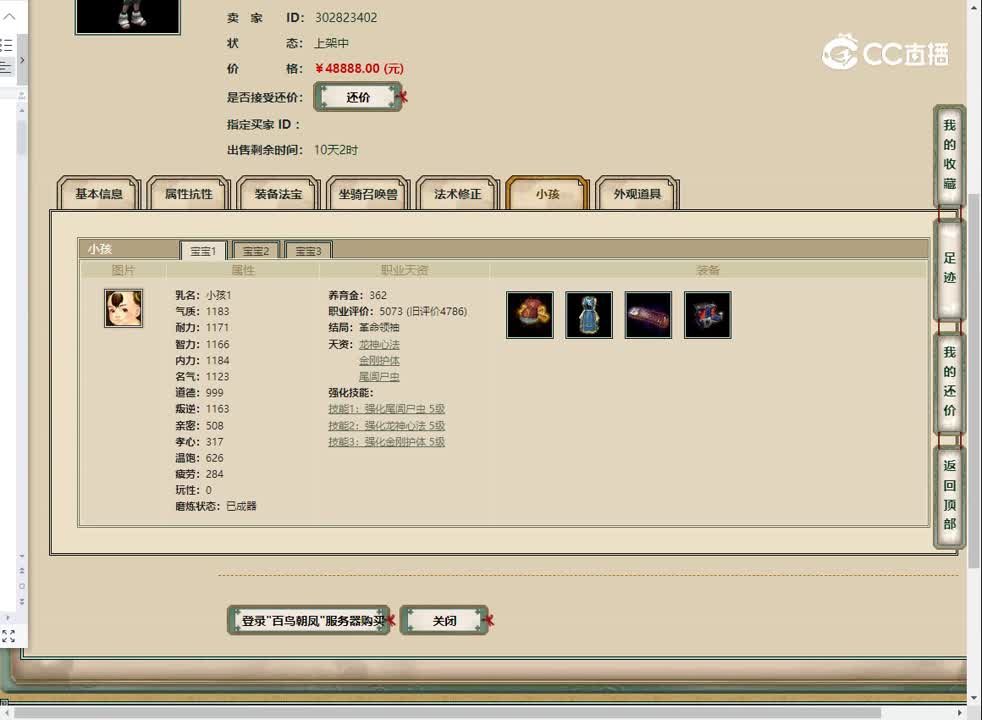982x720 pixels.
Task: Click the fullscreen expand icon bottom-left corner
Action: tap(9, 637)
